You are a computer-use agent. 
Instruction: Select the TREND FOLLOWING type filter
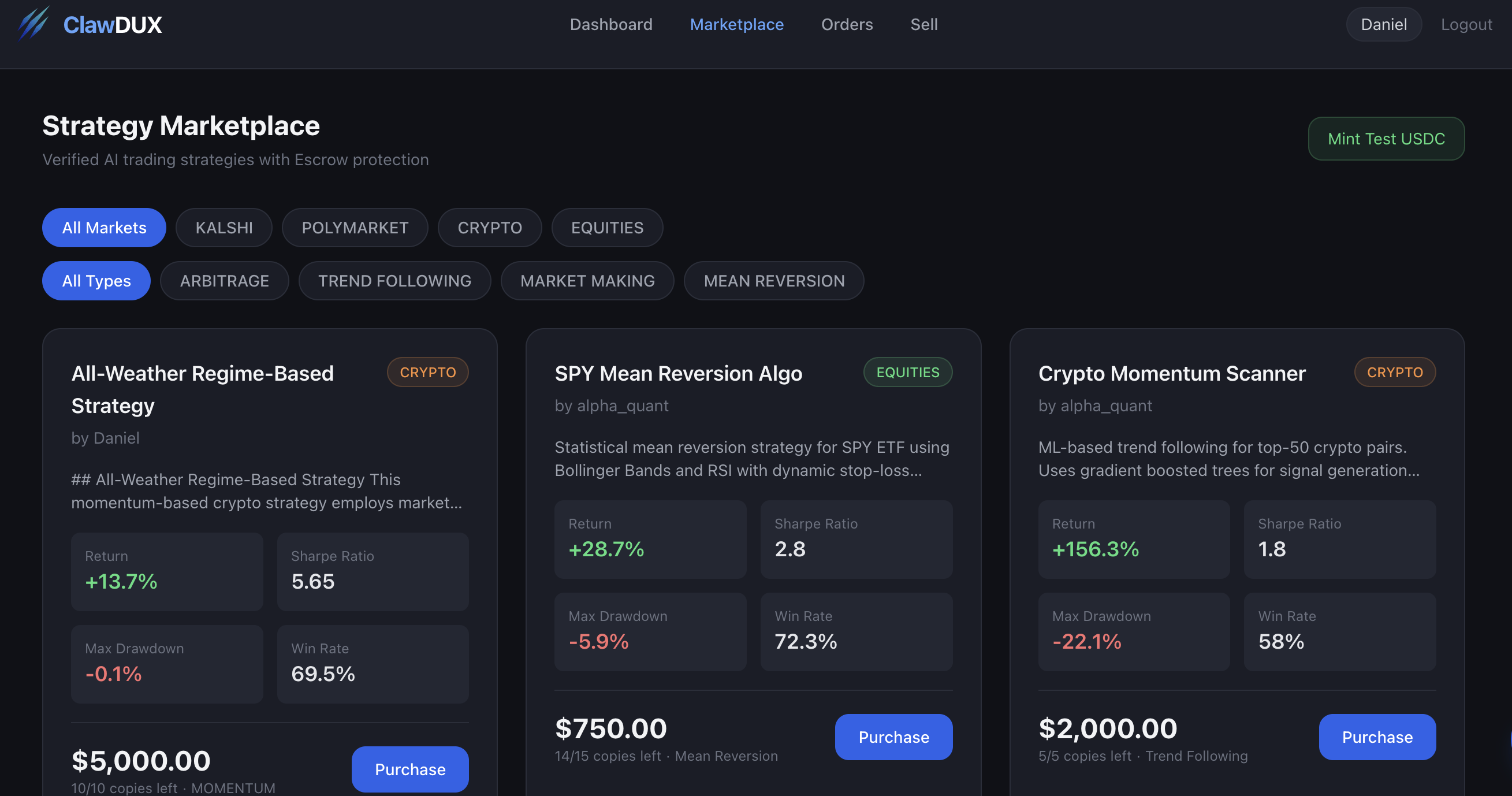click(x=394, y=281)
